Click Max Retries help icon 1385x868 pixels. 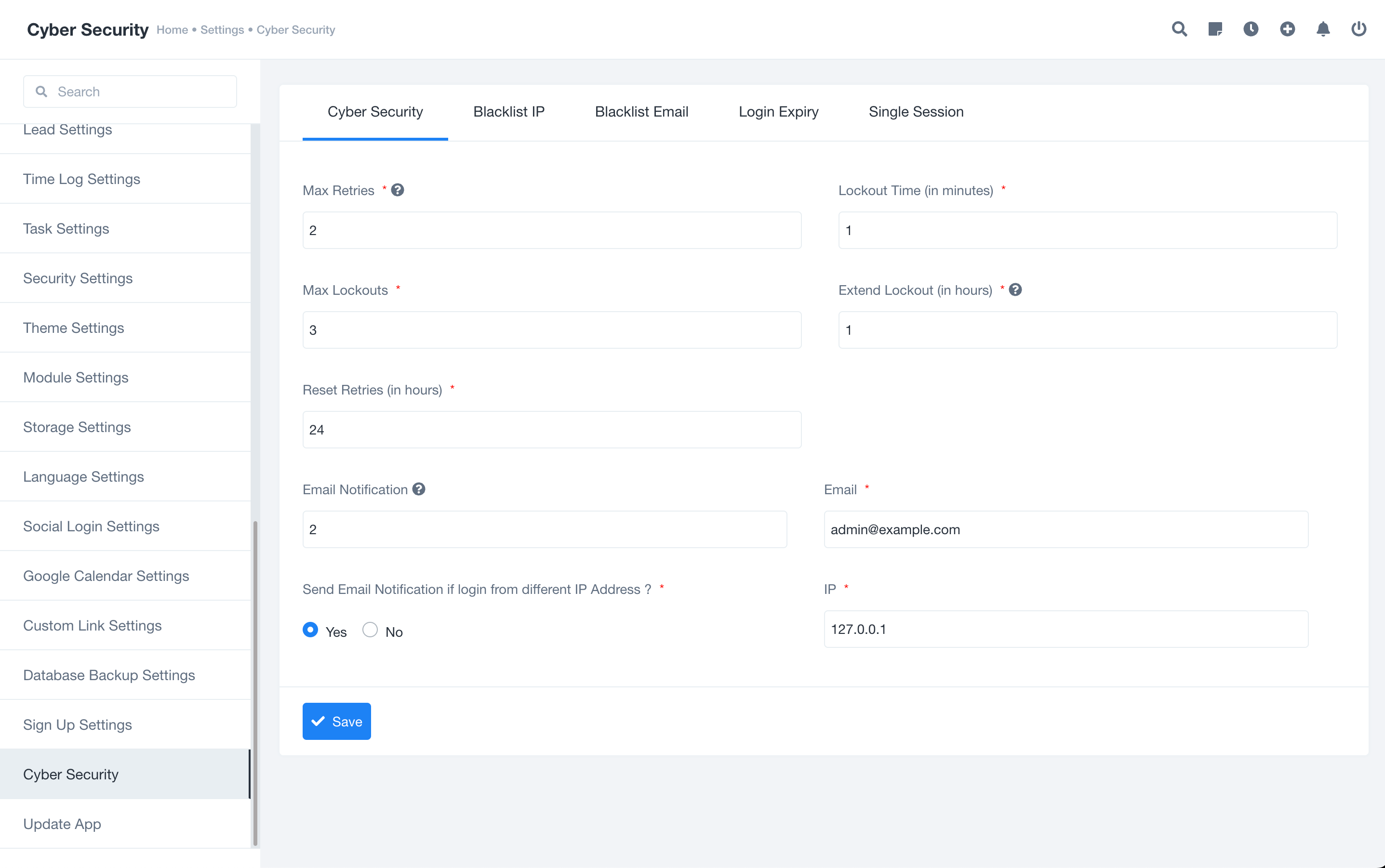398,190
